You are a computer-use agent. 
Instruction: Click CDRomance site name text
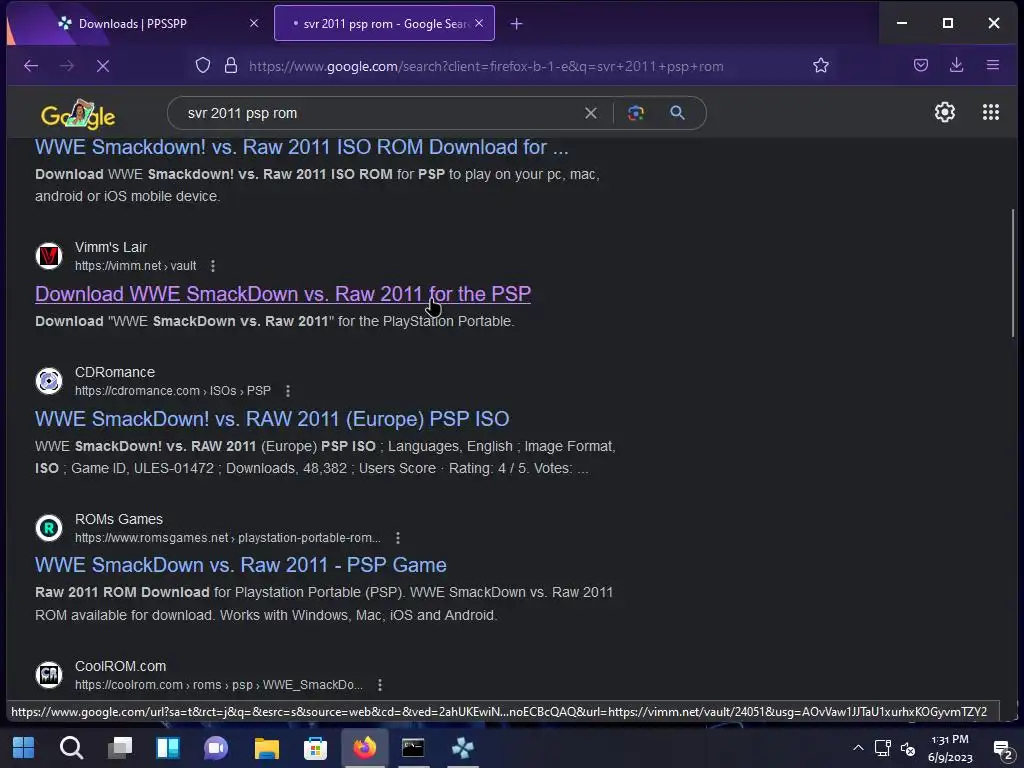pos(115,372)
